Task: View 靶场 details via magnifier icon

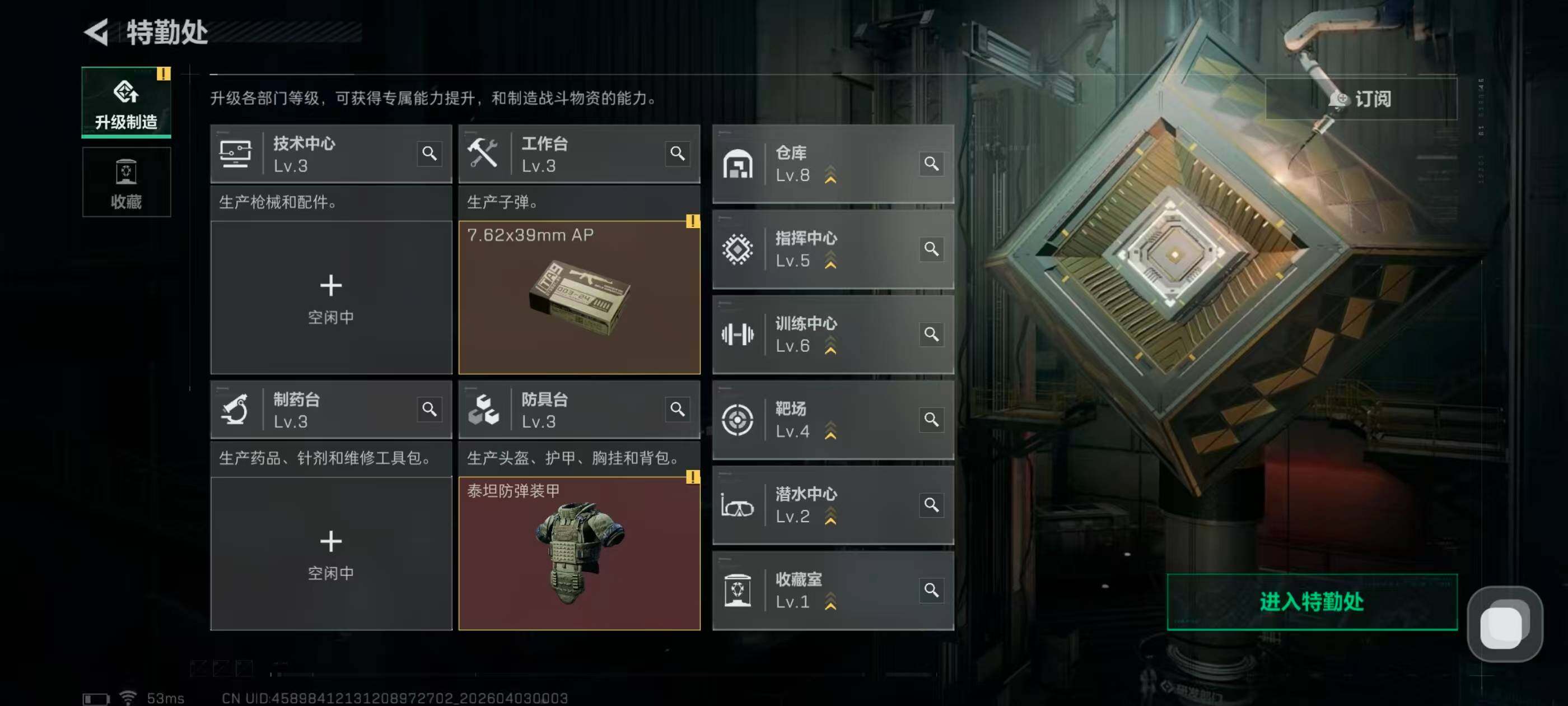Action: click(x=931, y=420)
